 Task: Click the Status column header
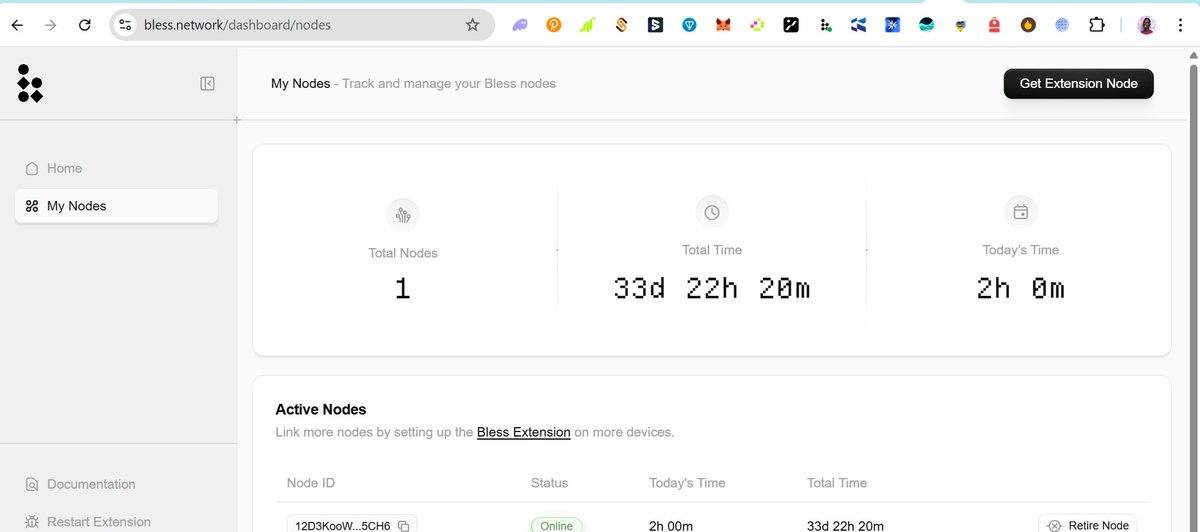coord(549,483)
